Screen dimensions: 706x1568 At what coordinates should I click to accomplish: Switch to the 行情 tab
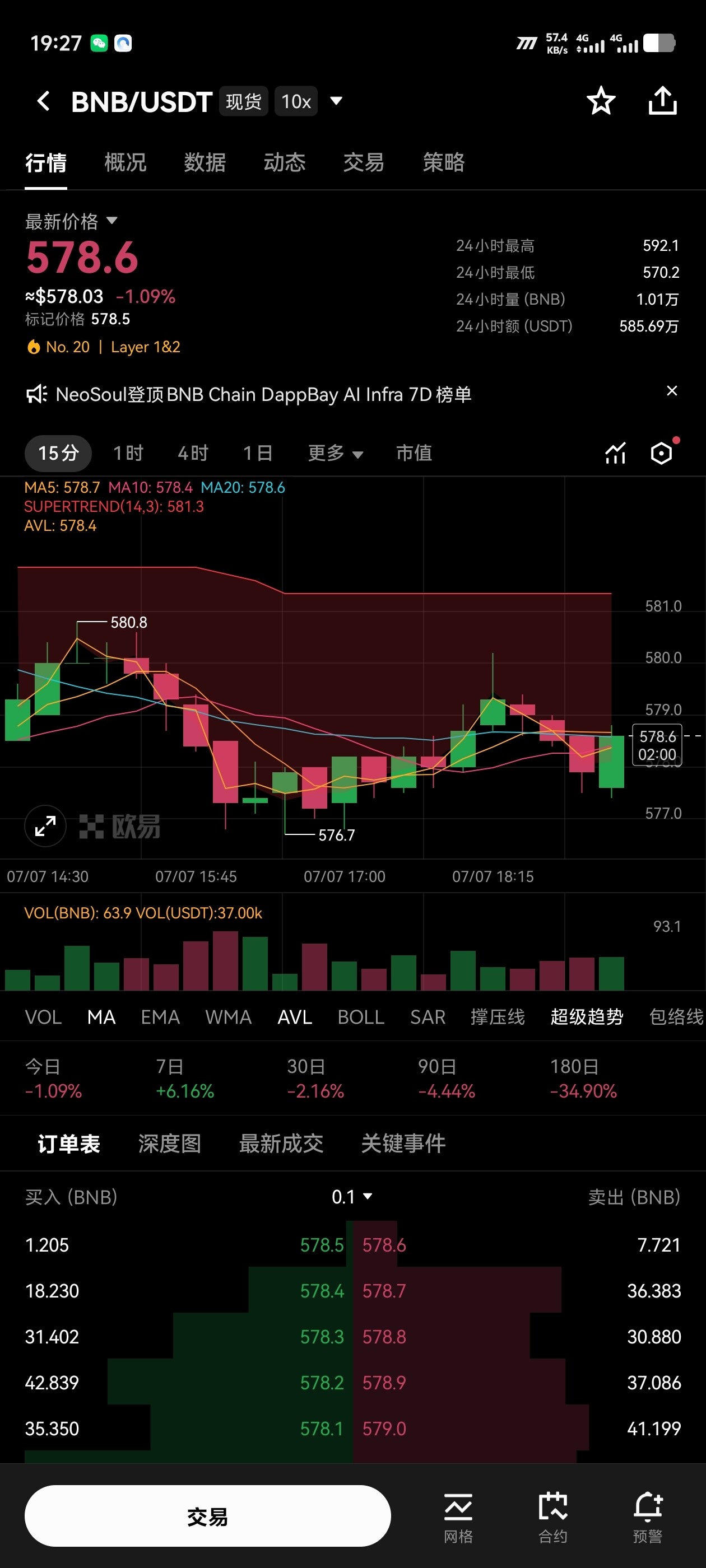[x=46, y=162]
